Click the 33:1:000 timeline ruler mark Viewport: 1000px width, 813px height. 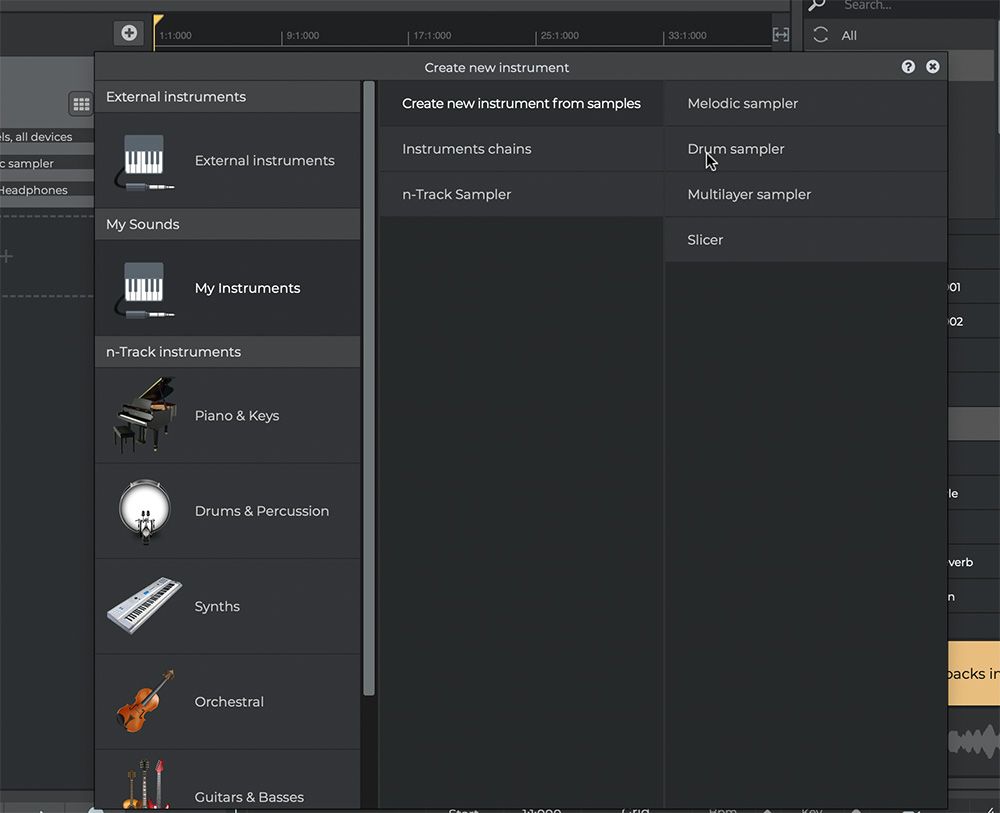[687, 36]
